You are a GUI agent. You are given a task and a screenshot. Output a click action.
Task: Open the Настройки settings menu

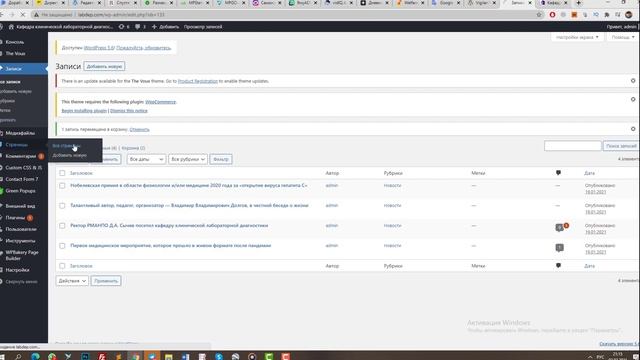(x=17, y=270)
